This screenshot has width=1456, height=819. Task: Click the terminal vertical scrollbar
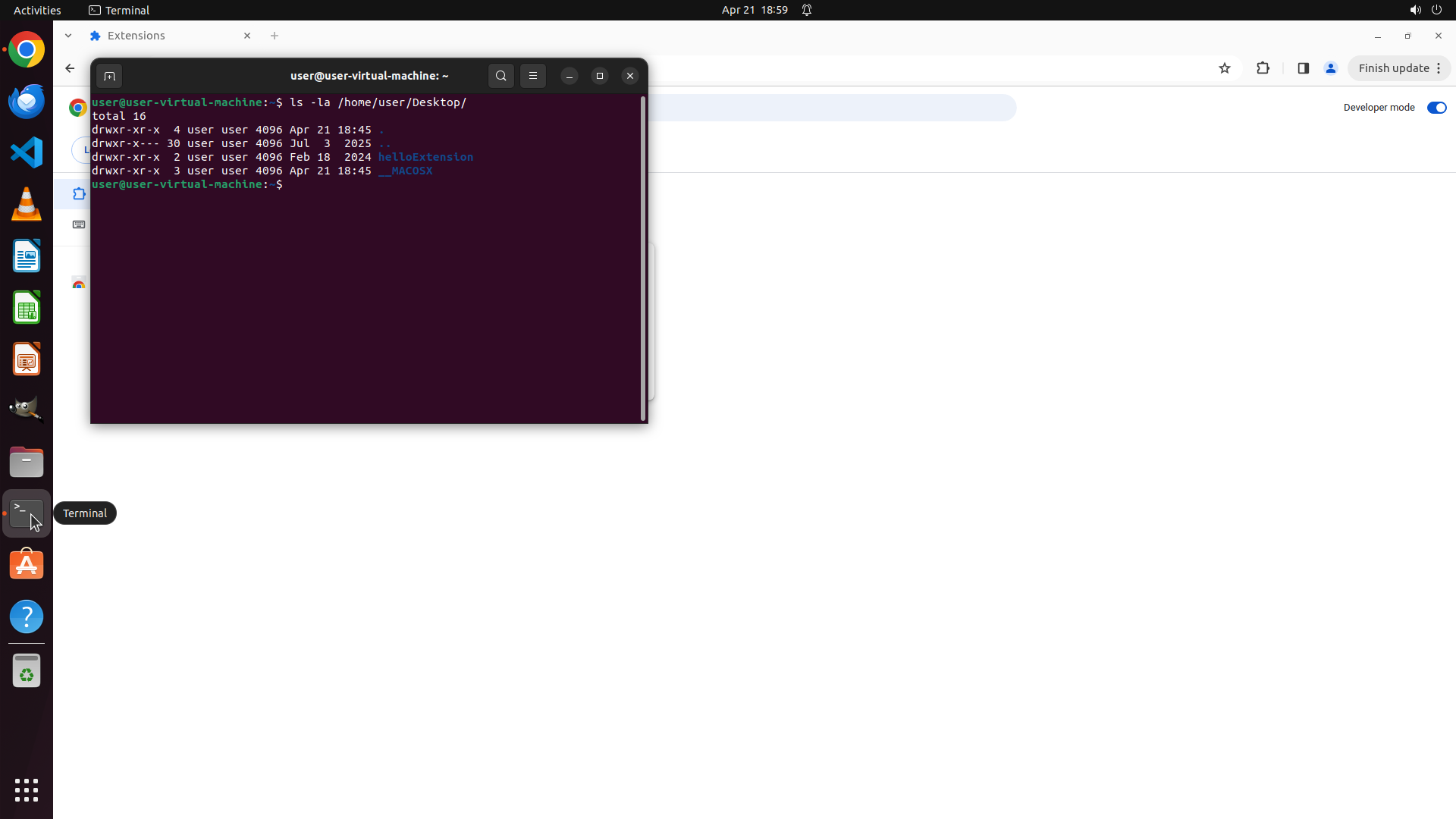(643, 258)
